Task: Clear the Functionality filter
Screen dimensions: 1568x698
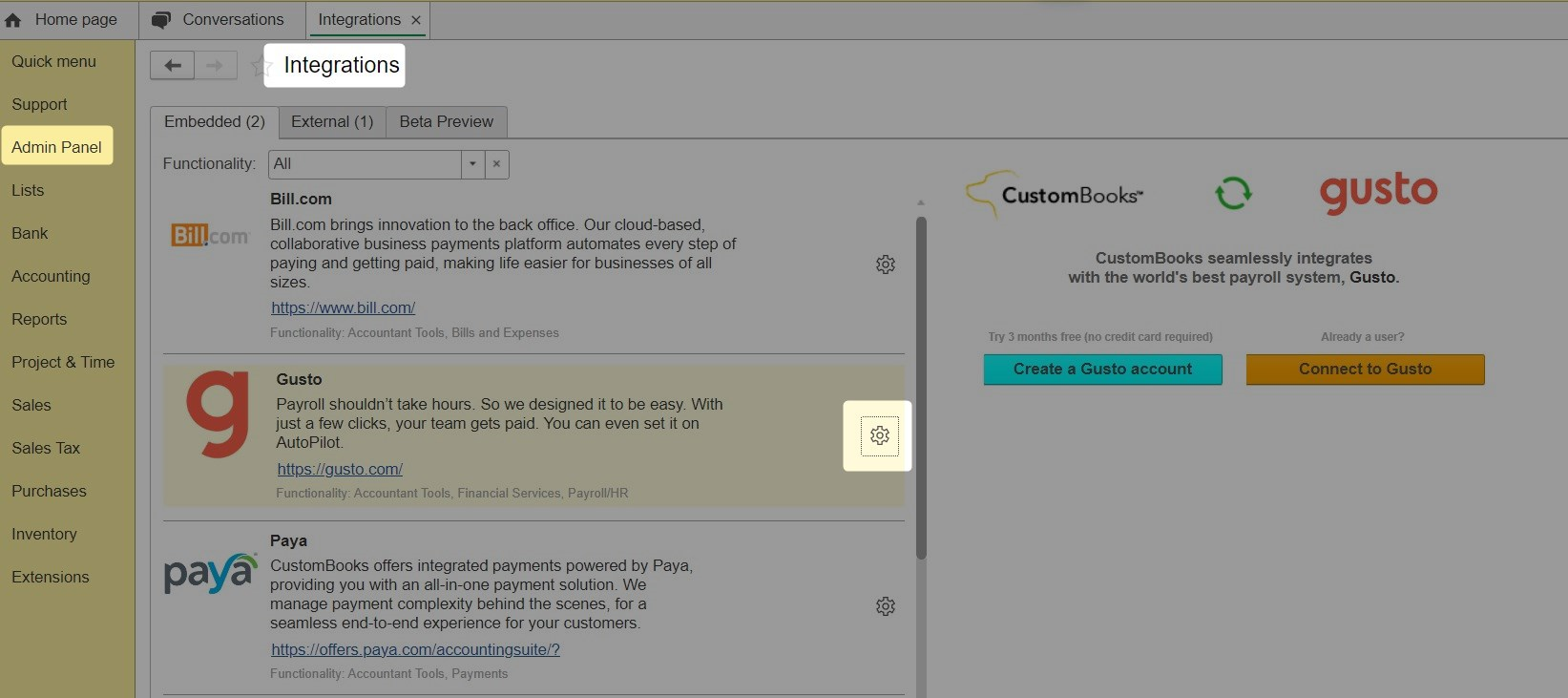Action: [x=496, y=164]
